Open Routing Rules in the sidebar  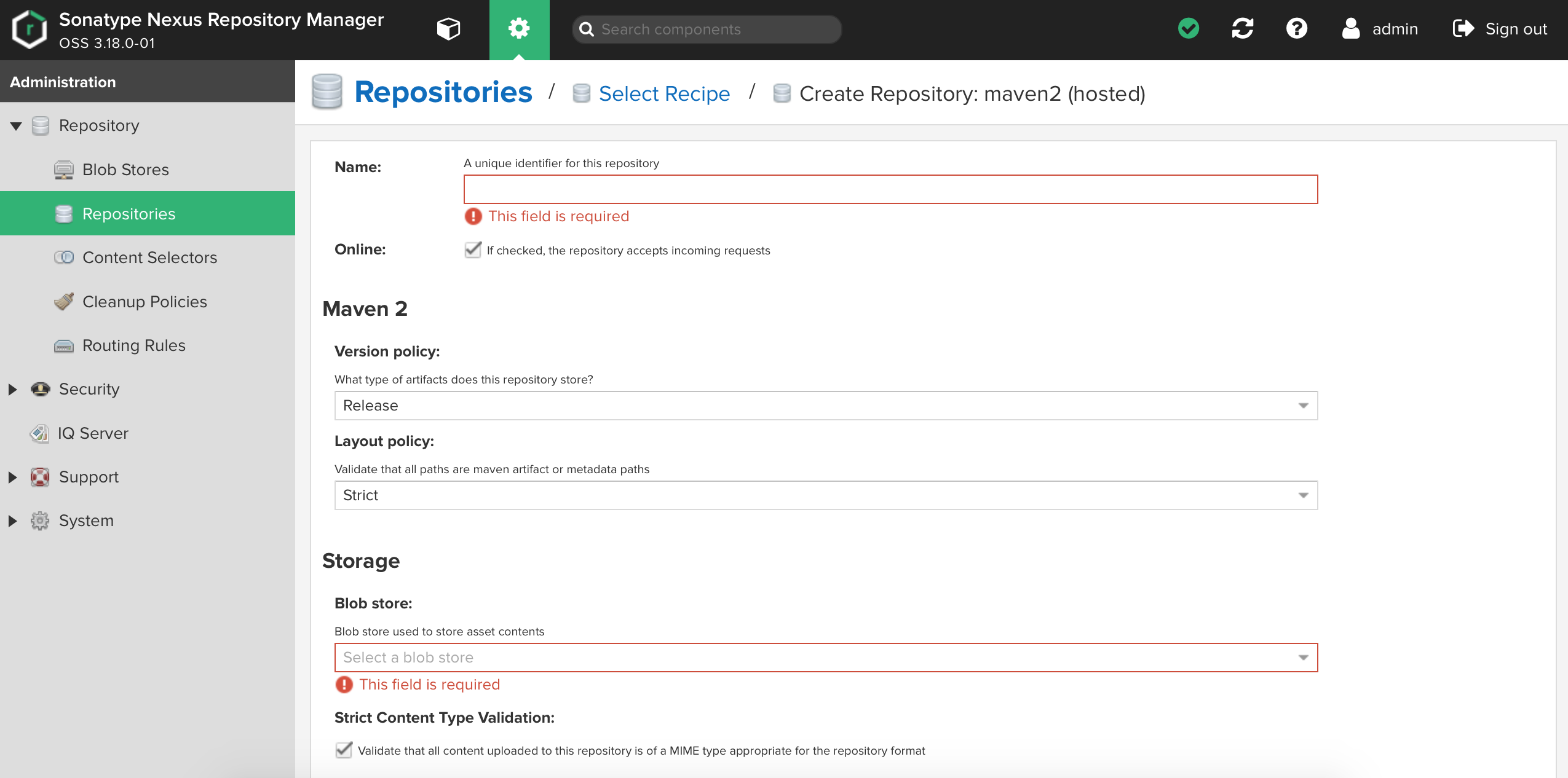(148, 345)
